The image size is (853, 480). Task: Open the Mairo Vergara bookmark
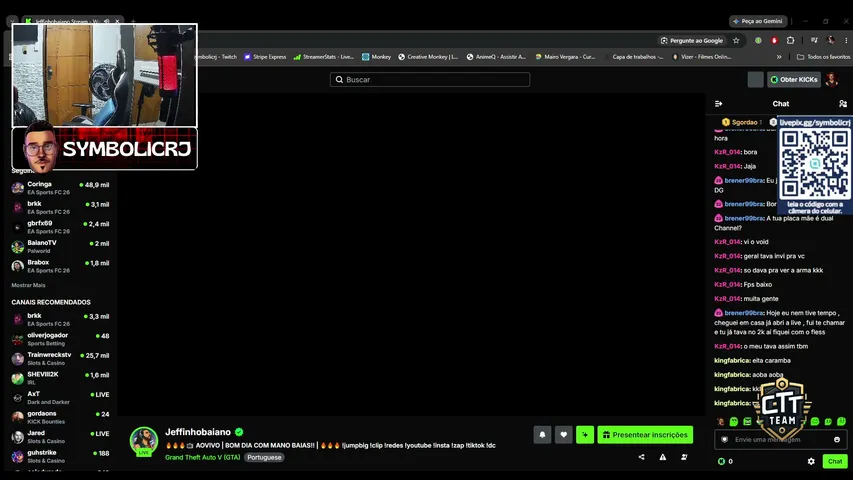click(565, 57)
